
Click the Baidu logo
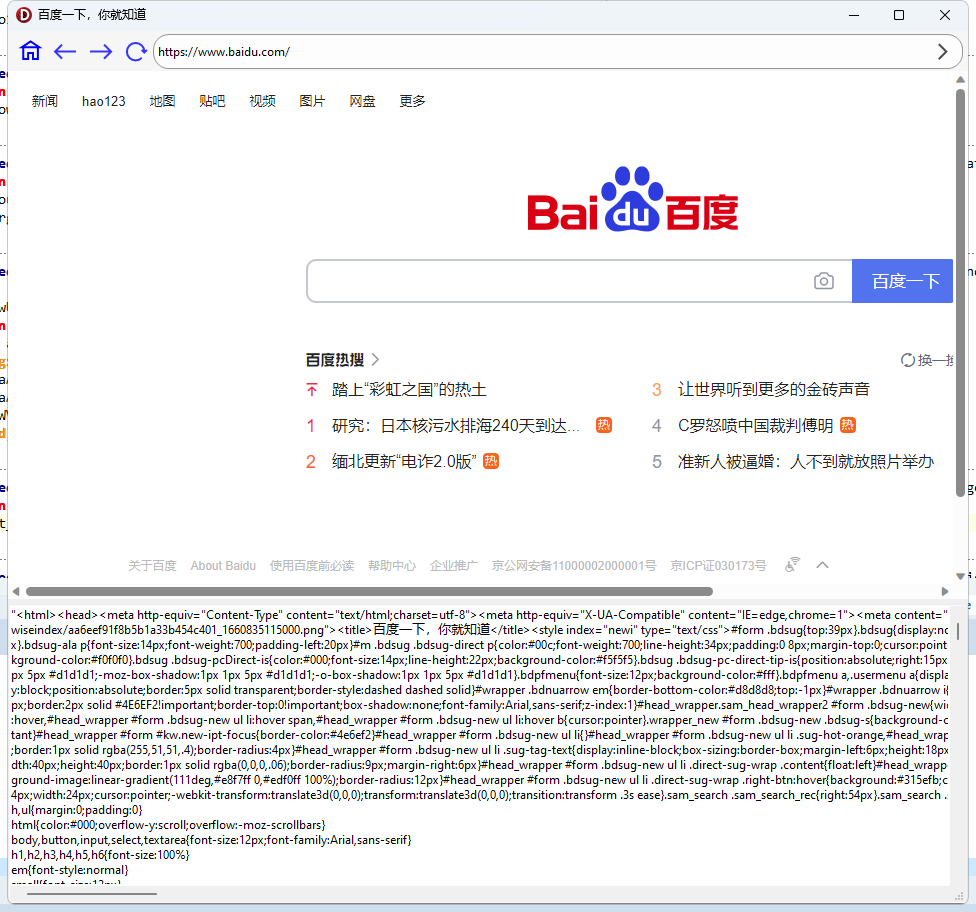click(x=632, y=204)
